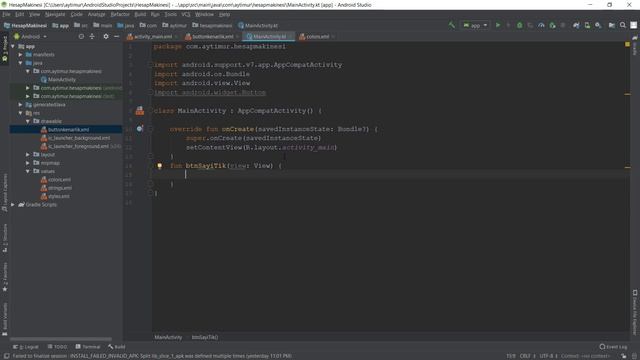640x360 pixels.
Task: Open the profiler gauge icon
Action: [541, 25]
